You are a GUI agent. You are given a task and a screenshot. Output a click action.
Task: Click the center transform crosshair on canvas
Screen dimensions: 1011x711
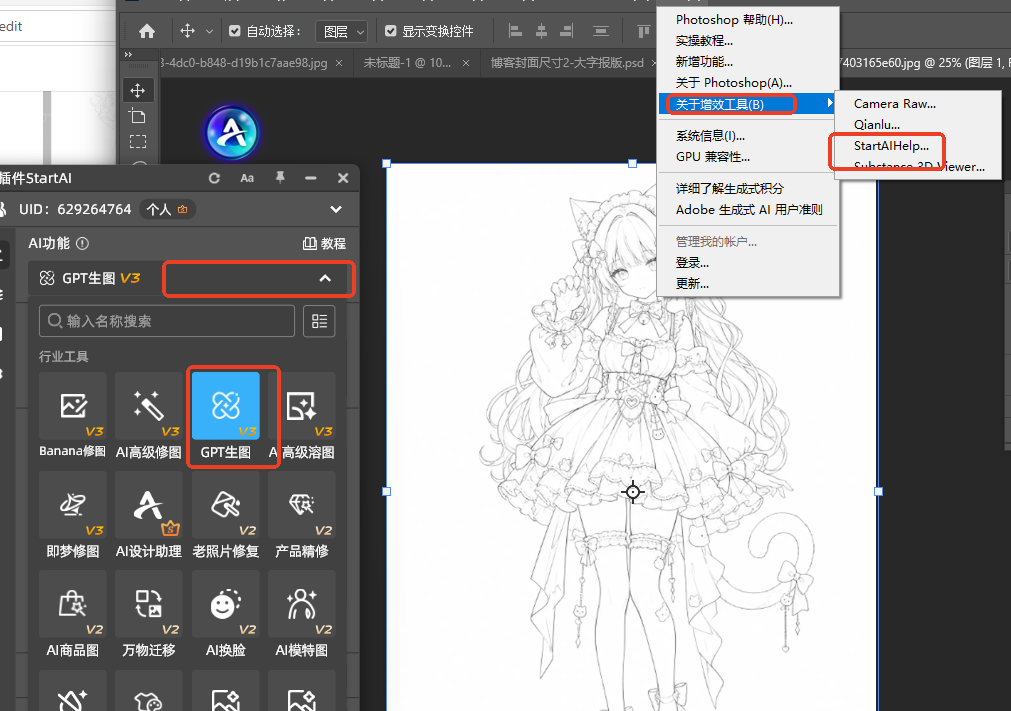(x=633, y=492)
